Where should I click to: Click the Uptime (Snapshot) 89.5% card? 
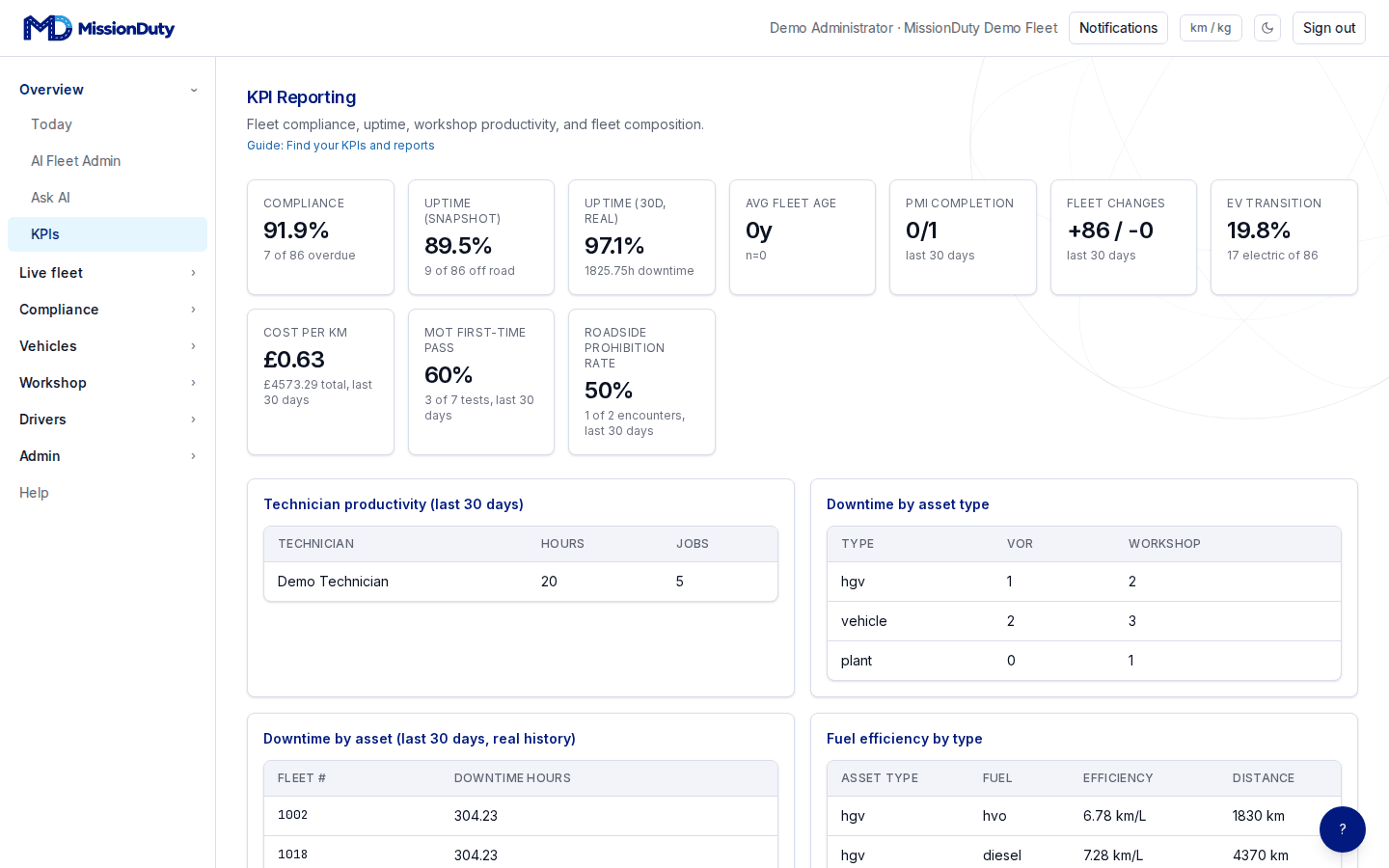[x=481, y=237]
